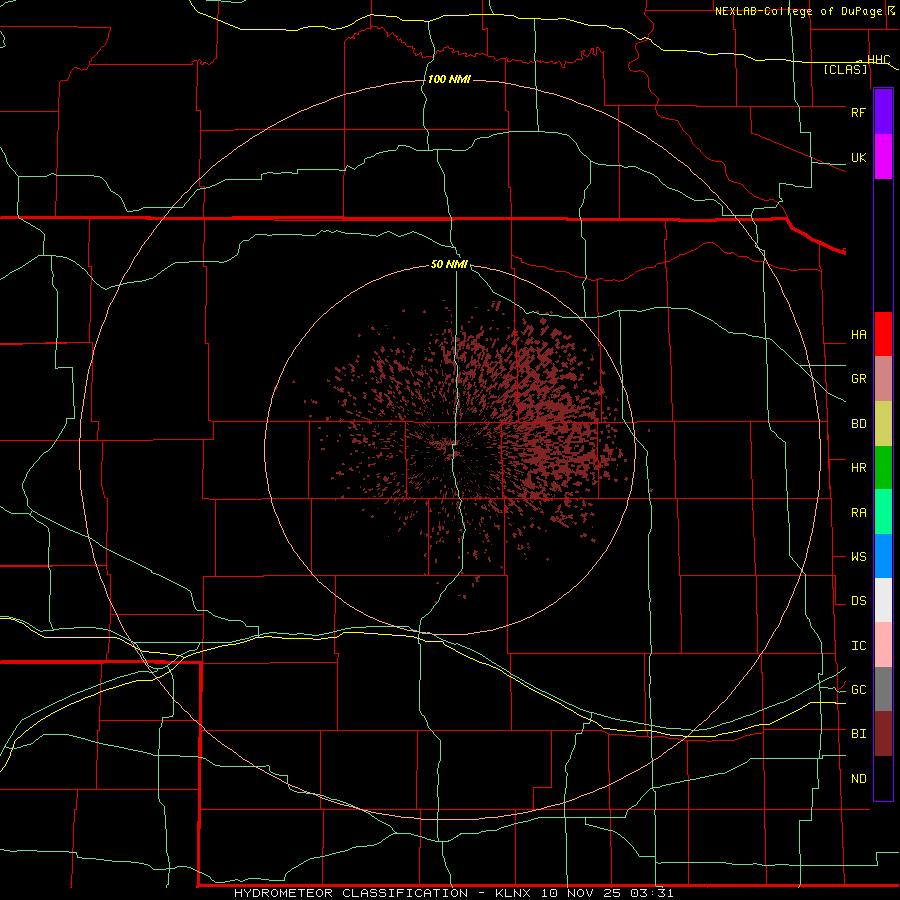
Task: Click the IC legend label
Action: (x=858, y=646)
